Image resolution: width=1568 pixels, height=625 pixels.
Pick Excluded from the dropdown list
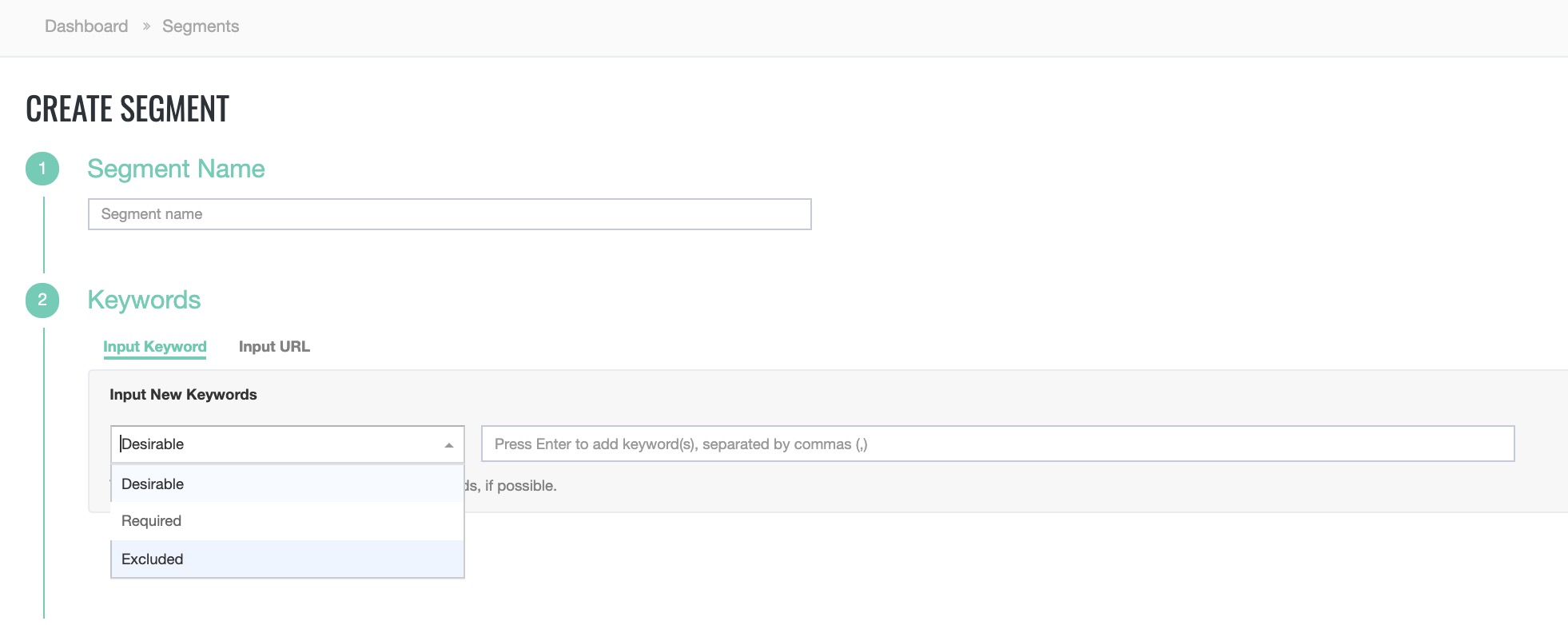tap(153, 559)
